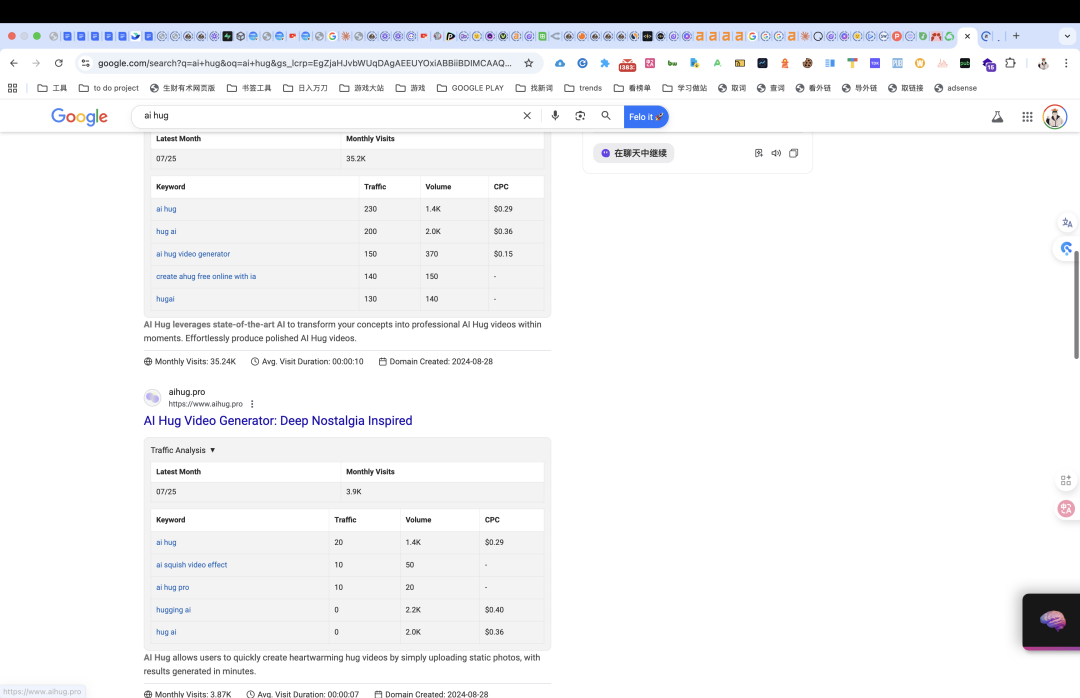Expand the GOOGLE PLAY bookmark folder
1080x698 pixels.
pos(470,88)
